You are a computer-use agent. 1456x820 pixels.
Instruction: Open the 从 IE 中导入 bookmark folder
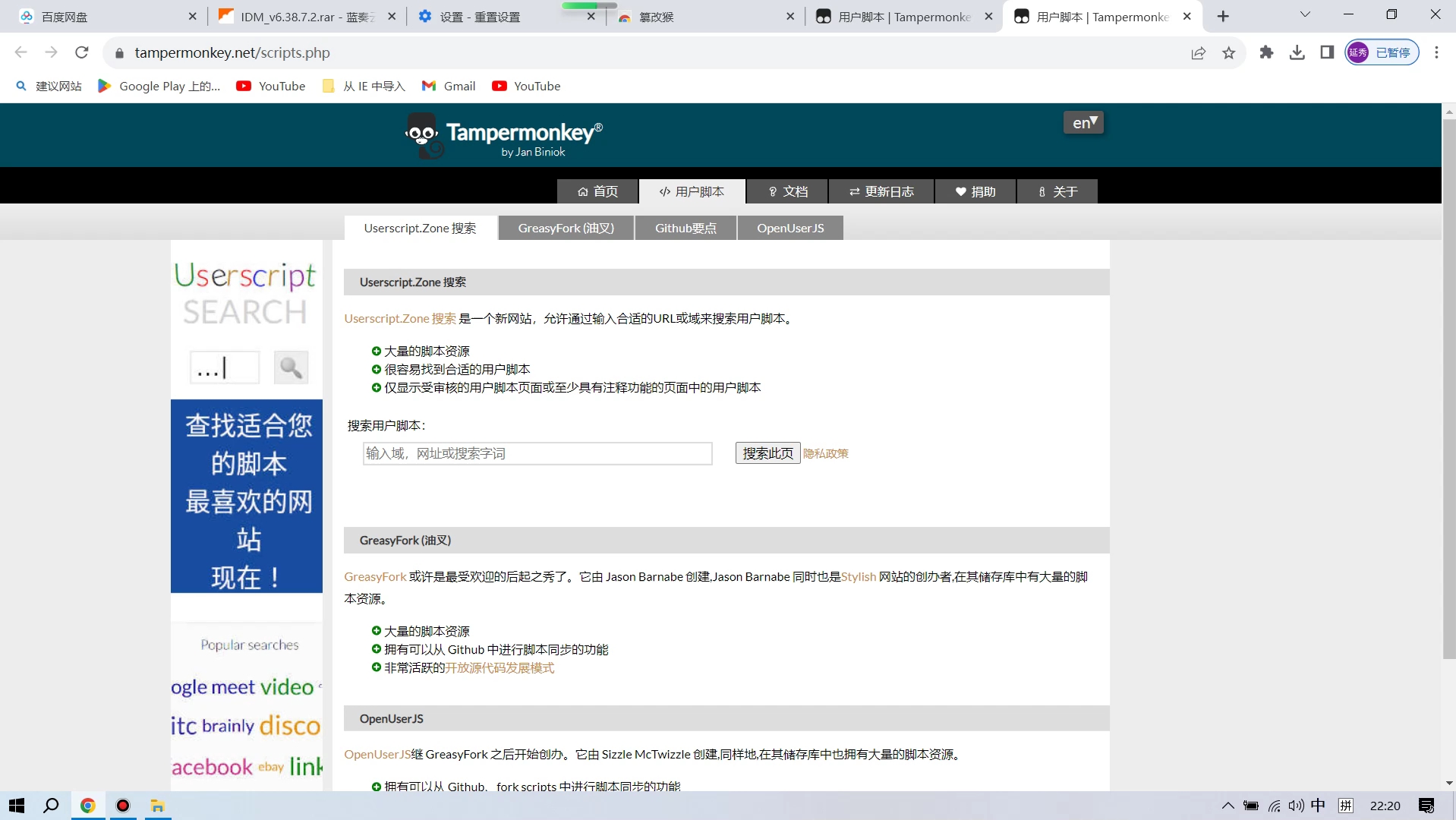364,86
